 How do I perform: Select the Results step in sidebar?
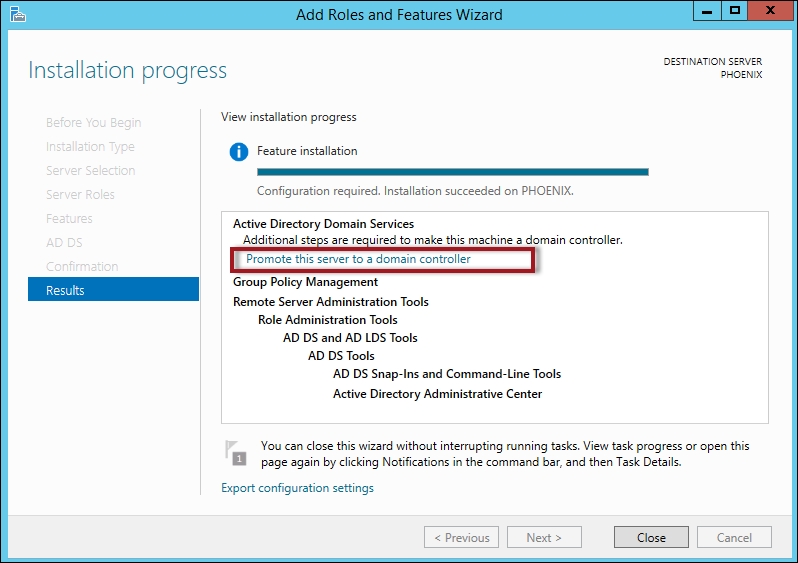click(x=113, y=290)
